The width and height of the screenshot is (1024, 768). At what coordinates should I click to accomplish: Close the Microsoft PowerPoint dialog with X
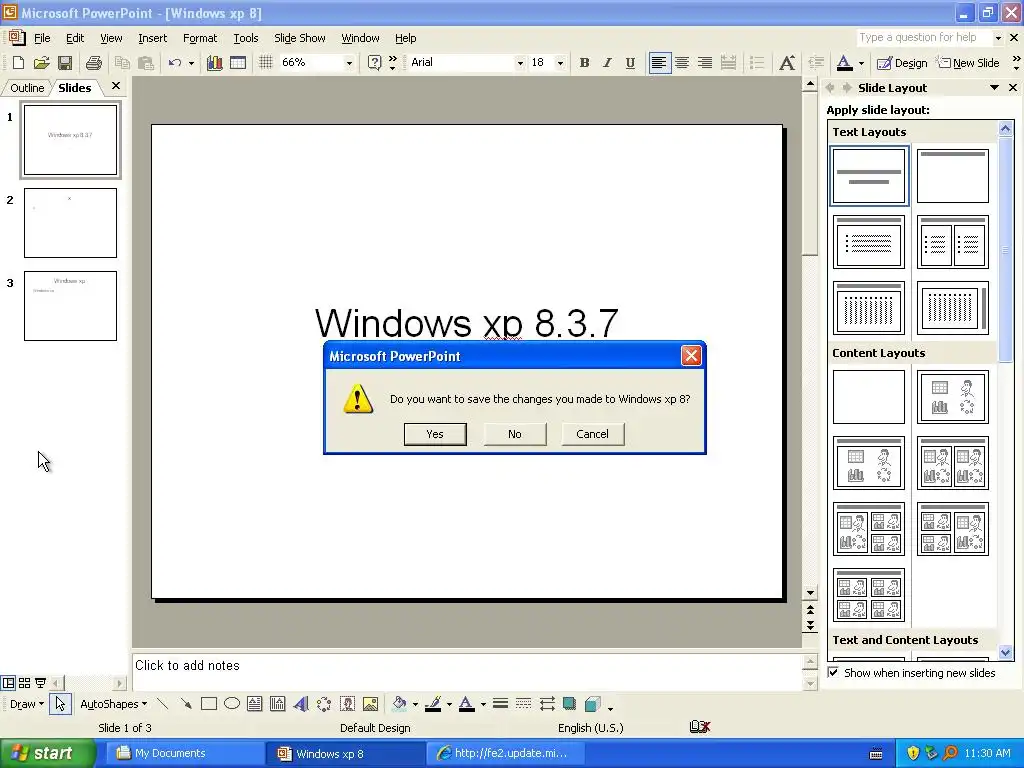pyautogui.click(x=691, y=355)
